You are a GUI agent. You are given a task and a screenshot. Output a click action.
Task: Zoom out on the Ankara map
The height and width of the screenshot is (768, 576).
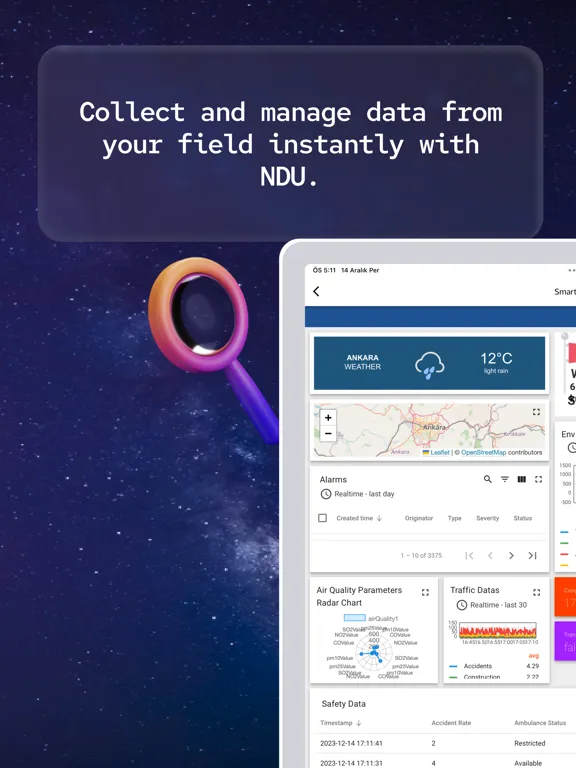pyautogui.click(x=328, y=433)
